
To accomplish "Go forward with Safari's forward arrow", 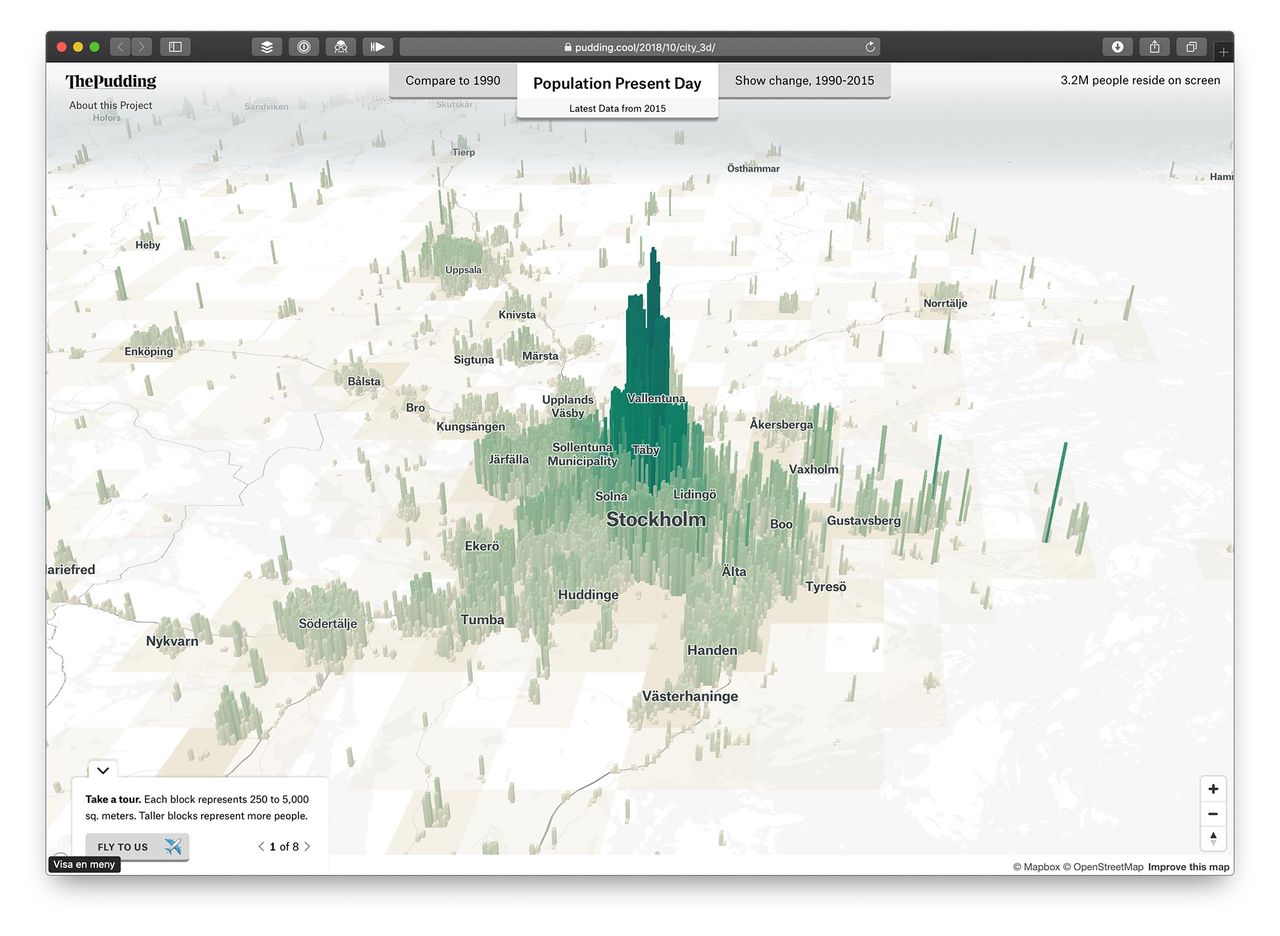I will click(x=142, y=47).
